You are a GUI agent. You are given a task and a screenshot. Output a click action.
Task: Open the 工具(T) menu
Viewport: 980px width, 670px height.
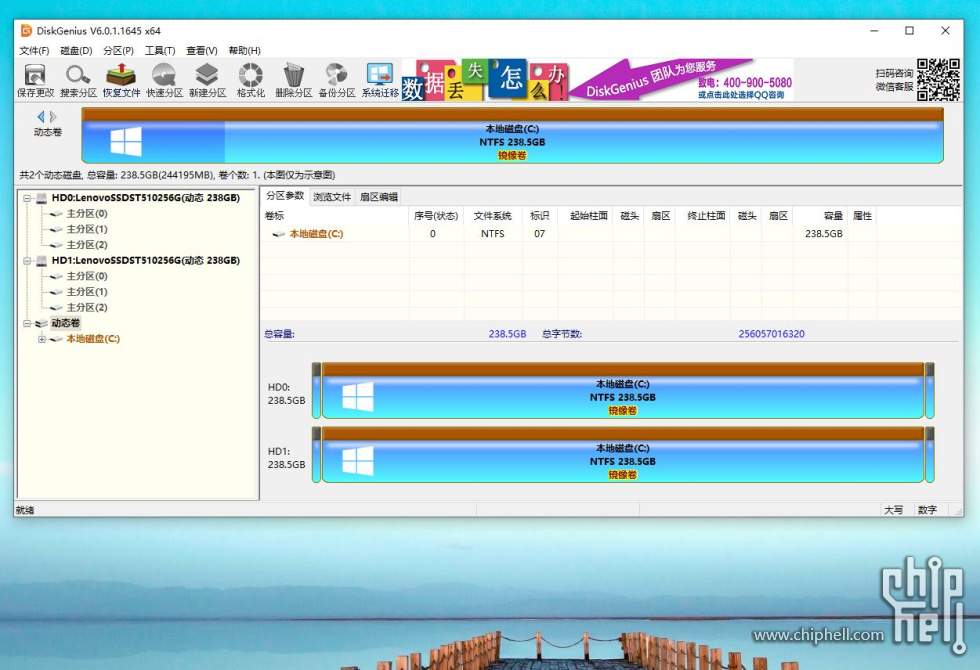pos(160,51)
